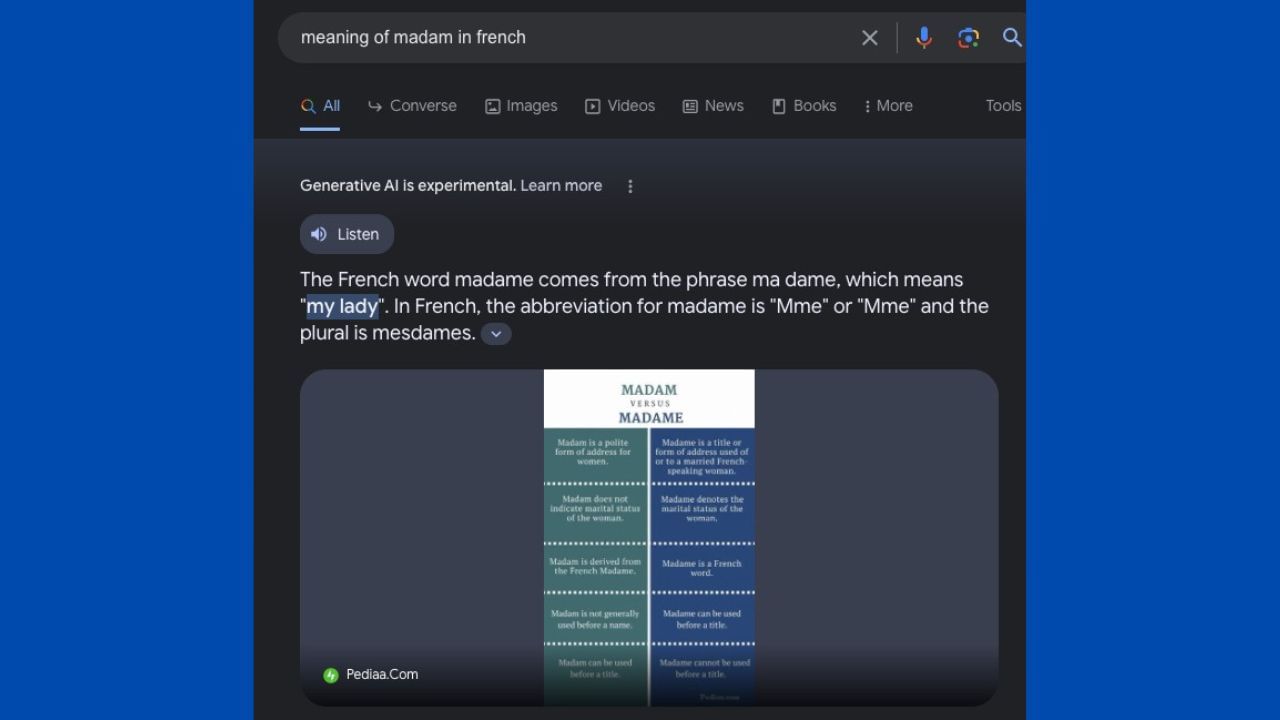Open the three-dot generative AI options menu
This screenshot has height=720, width=1280.
[630, 186]
